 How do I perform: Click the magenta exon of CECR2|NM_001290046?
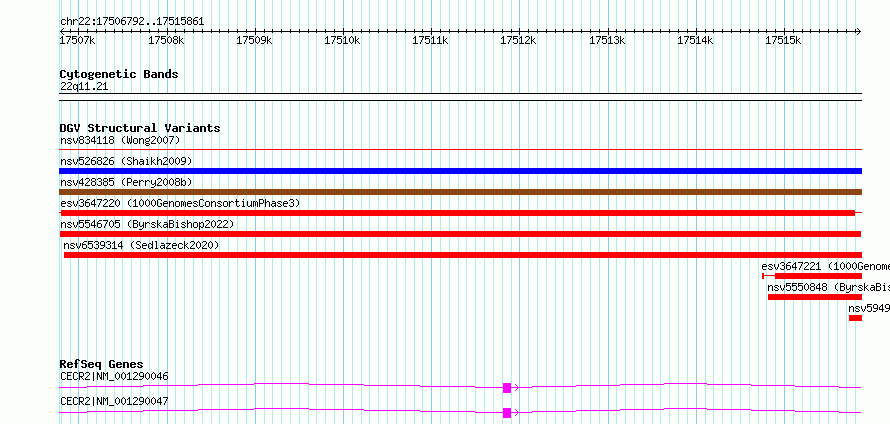pyautogui.click(x=507, y=388)
